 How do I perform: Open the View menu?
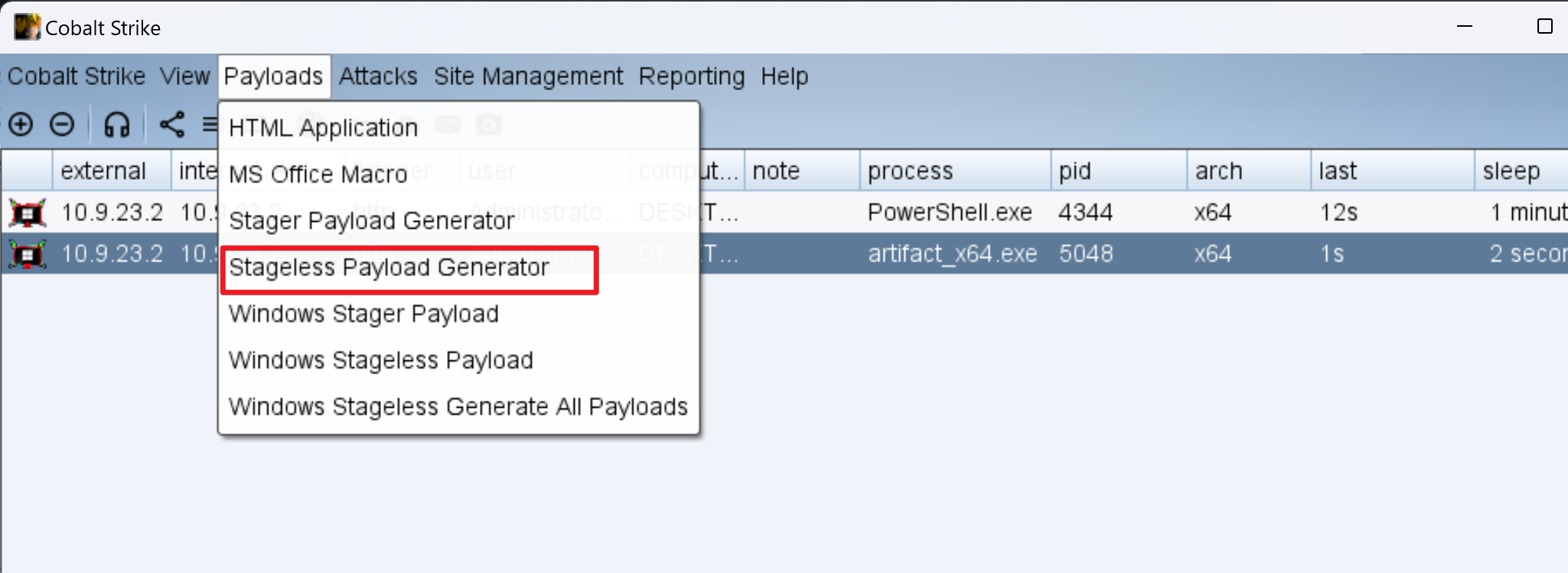[x=184, y=77]
